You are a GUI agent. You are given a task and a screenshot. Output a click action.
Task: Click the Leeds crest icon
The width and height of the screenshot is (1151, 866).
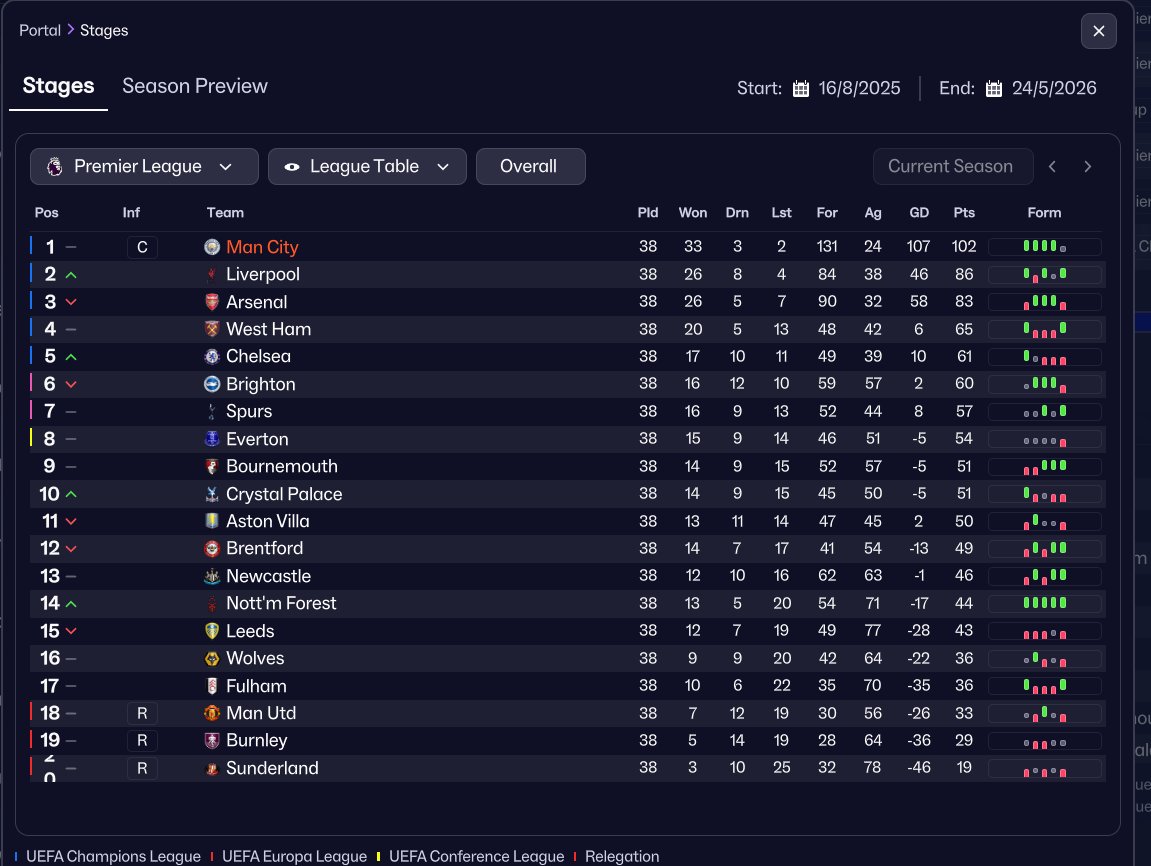tap(211, 631)
